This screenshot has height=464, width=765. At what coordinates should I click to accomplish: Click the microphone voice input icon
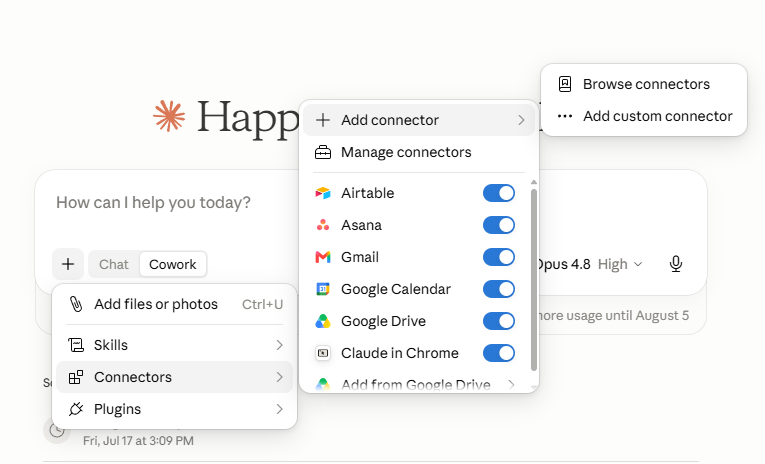pyautogui.click(x=676, y=264)
